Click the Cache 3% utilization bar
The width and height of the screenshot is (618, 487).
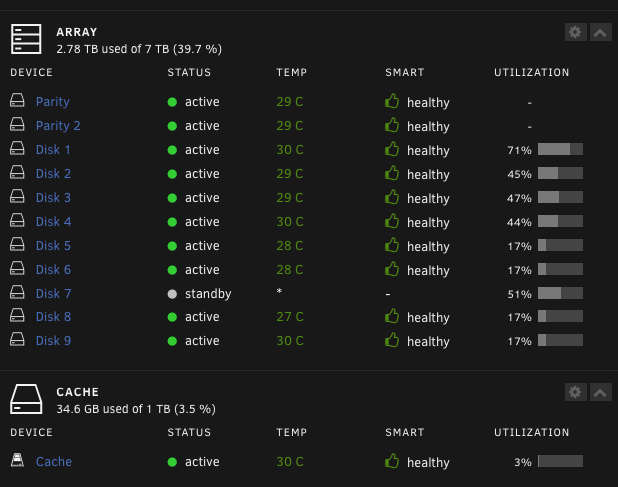point(560,461)
